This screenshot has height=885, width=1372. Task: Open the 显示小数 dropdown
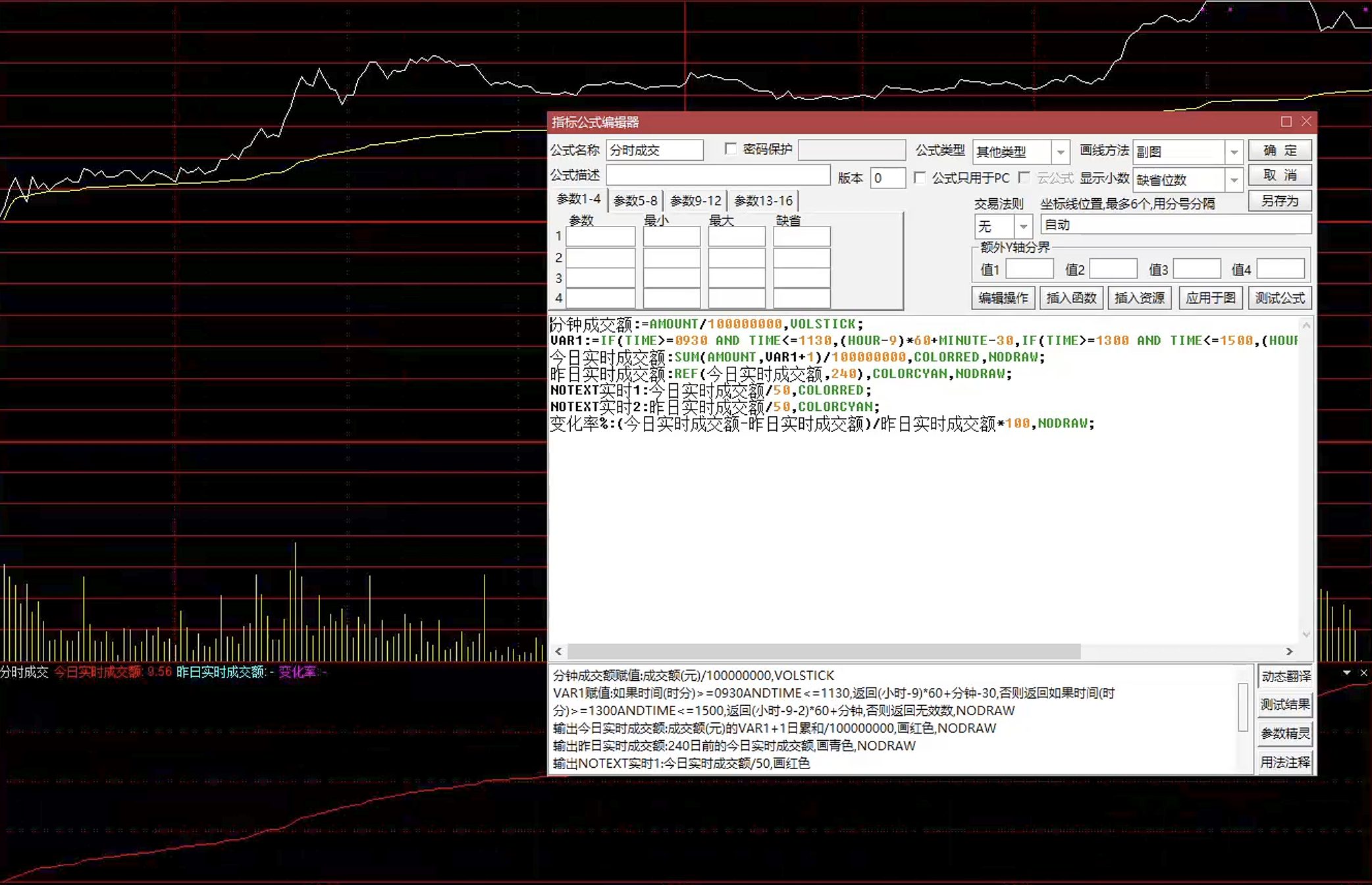coord(1234,180)
